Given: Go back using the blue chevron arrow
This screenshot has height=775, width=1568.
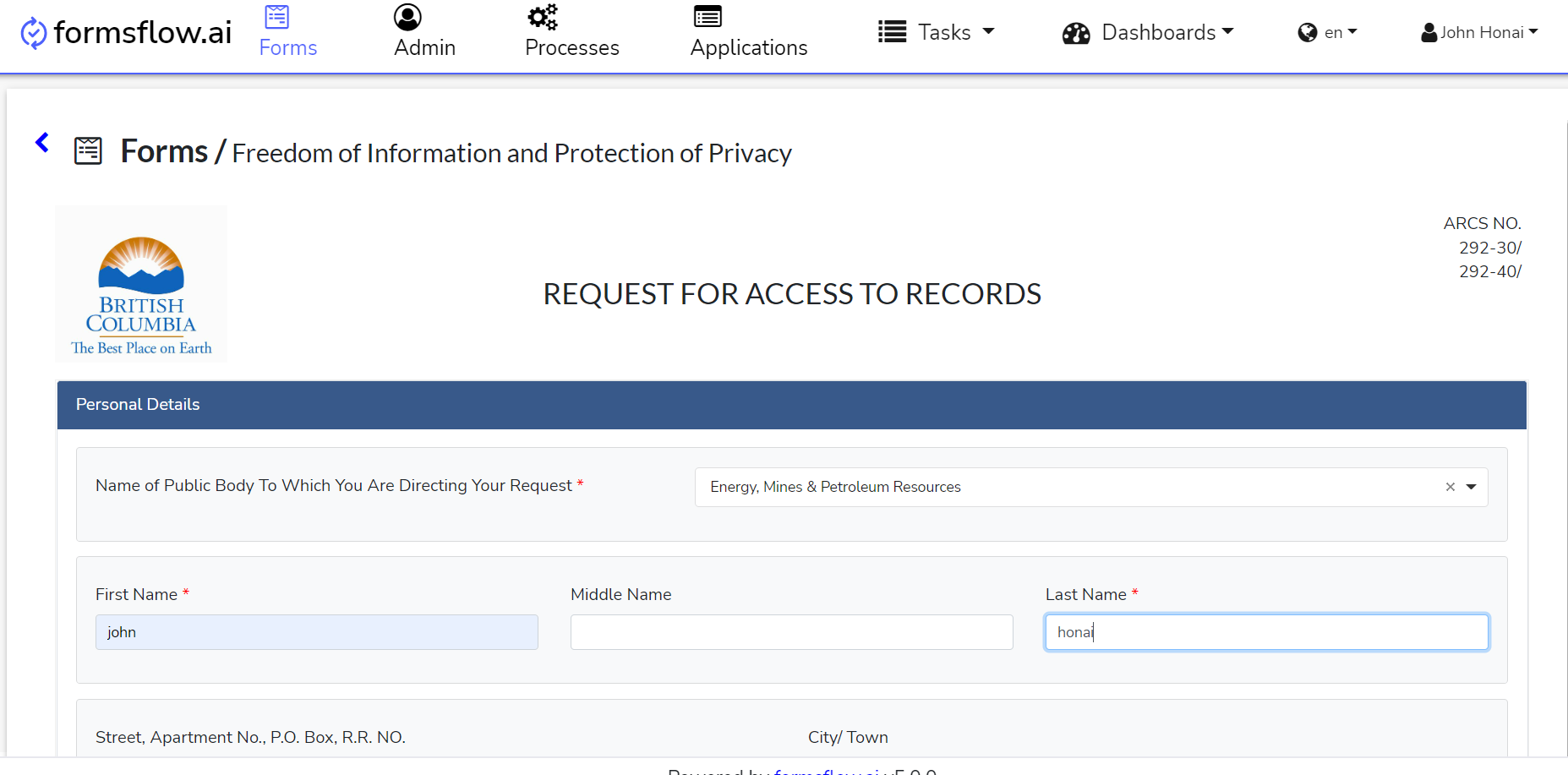Looking at the screenshot, I should pos(42,142).
